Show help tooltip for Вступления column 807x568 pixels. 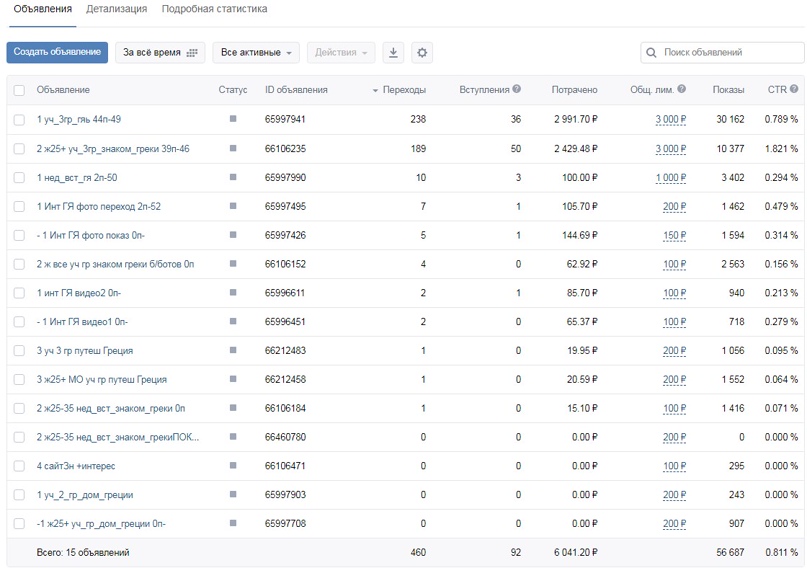pos(517,88)
